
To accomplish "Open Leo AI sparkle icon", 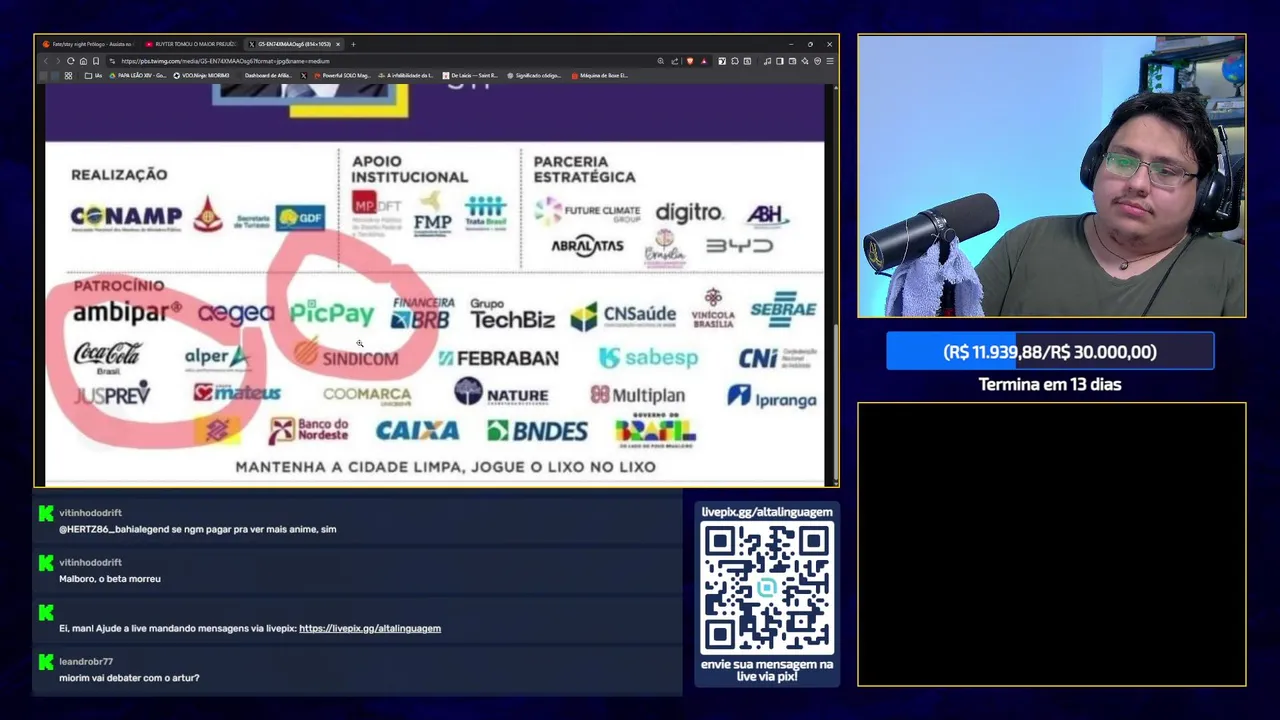I will pyautogui.click(x=805, y=61).
